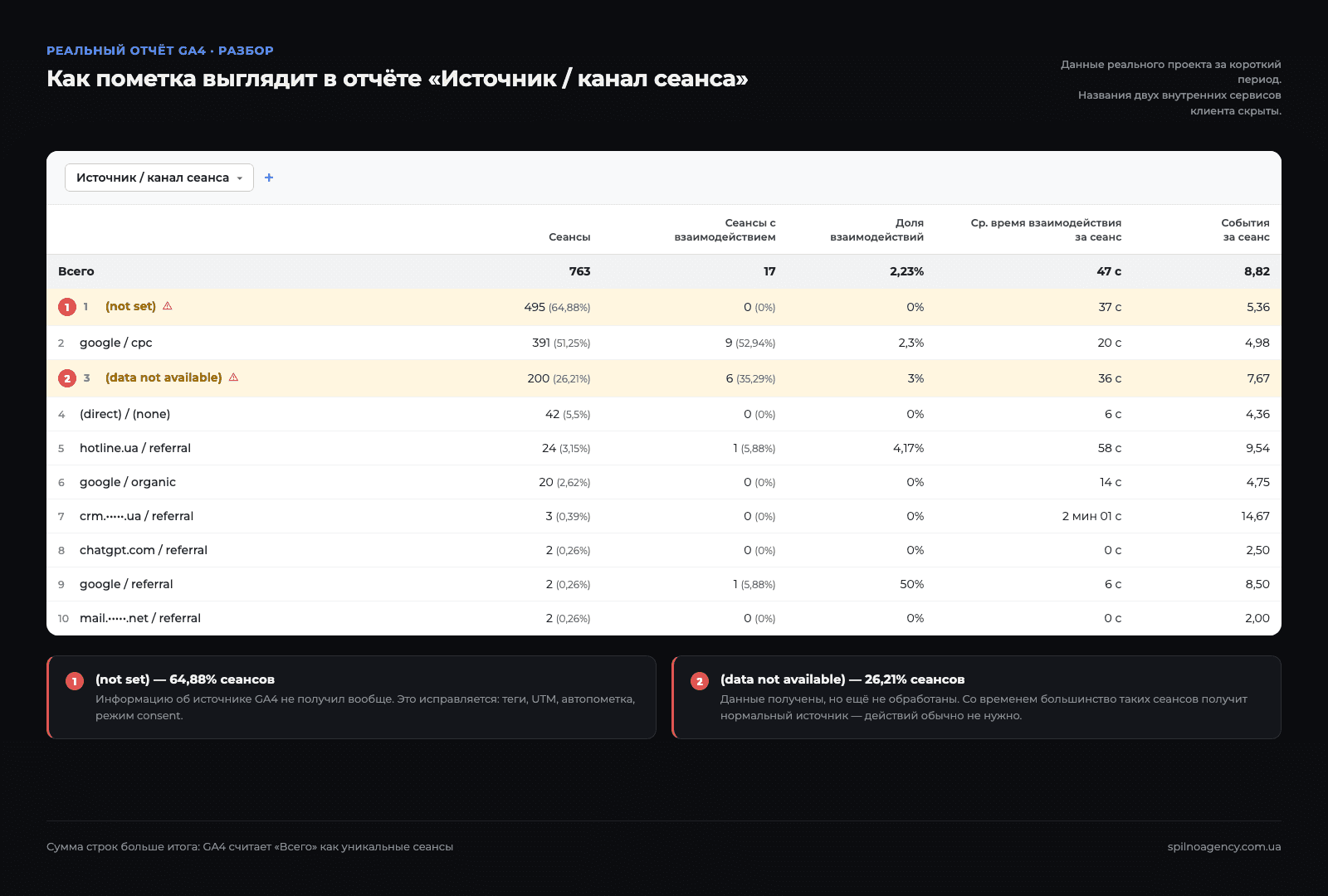
Task: Click total engagement rate 2,23%
Action: coord(906,271)
